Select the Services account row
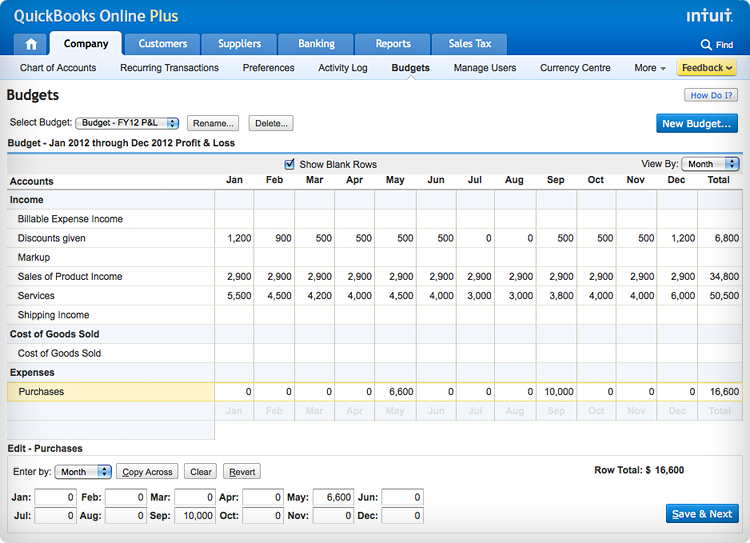This screenshot has width=750, height=543. point(375,296)
